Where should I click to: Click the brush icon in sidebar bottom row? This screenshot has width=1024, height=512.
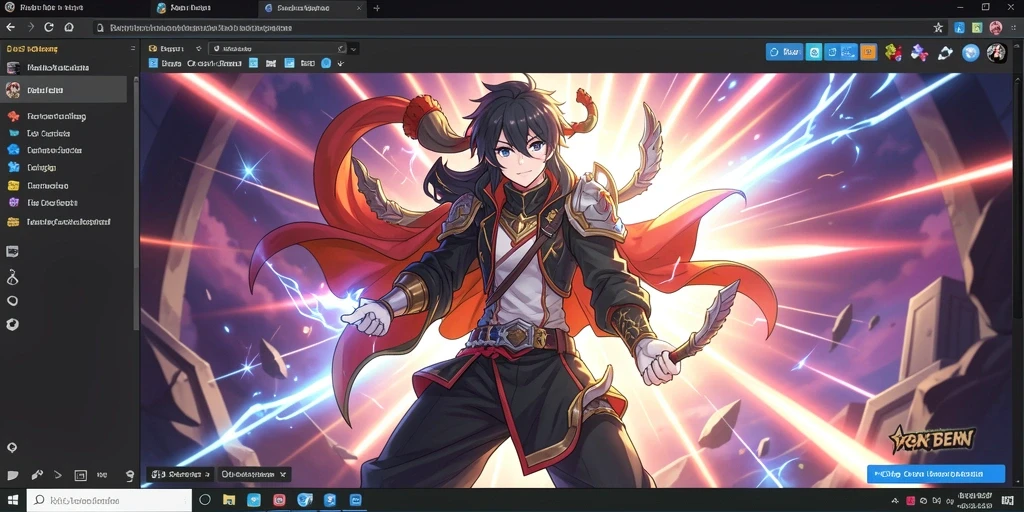(x=37, y=475)
